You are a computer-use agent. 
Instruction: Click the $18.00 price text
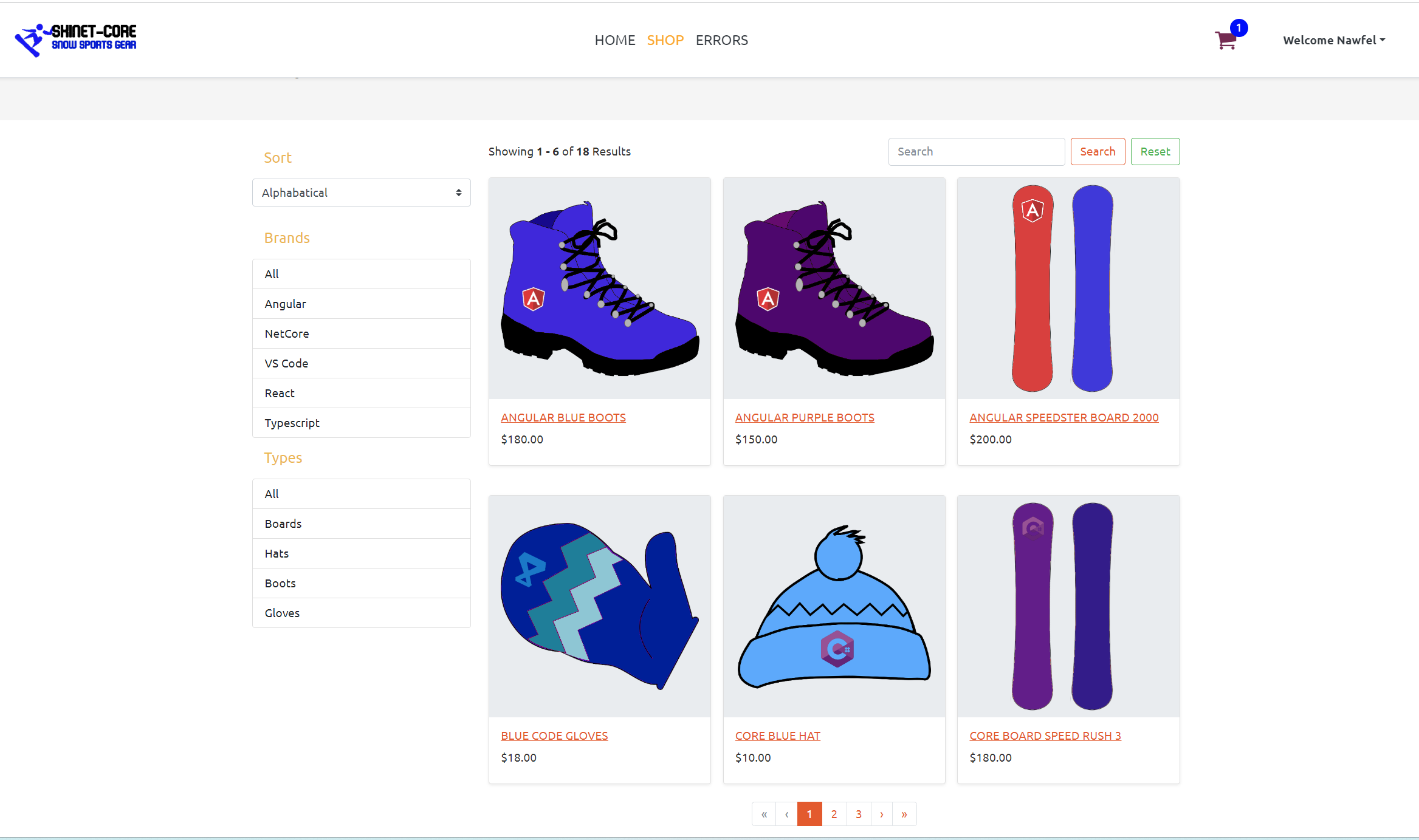pyautogui.click(x=518, y=757)
